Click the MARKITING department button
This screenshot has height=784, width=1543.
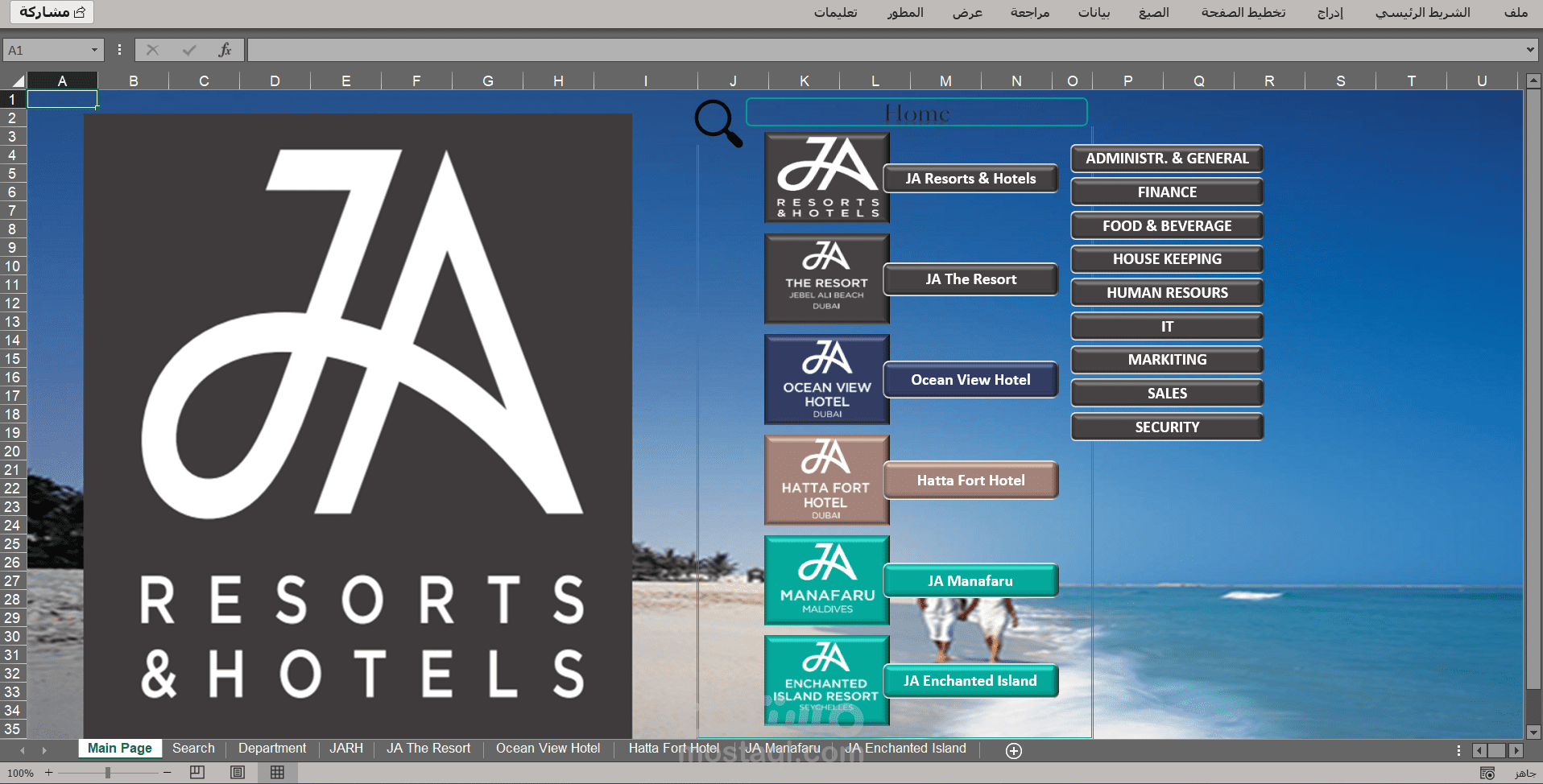[1167, 360]
